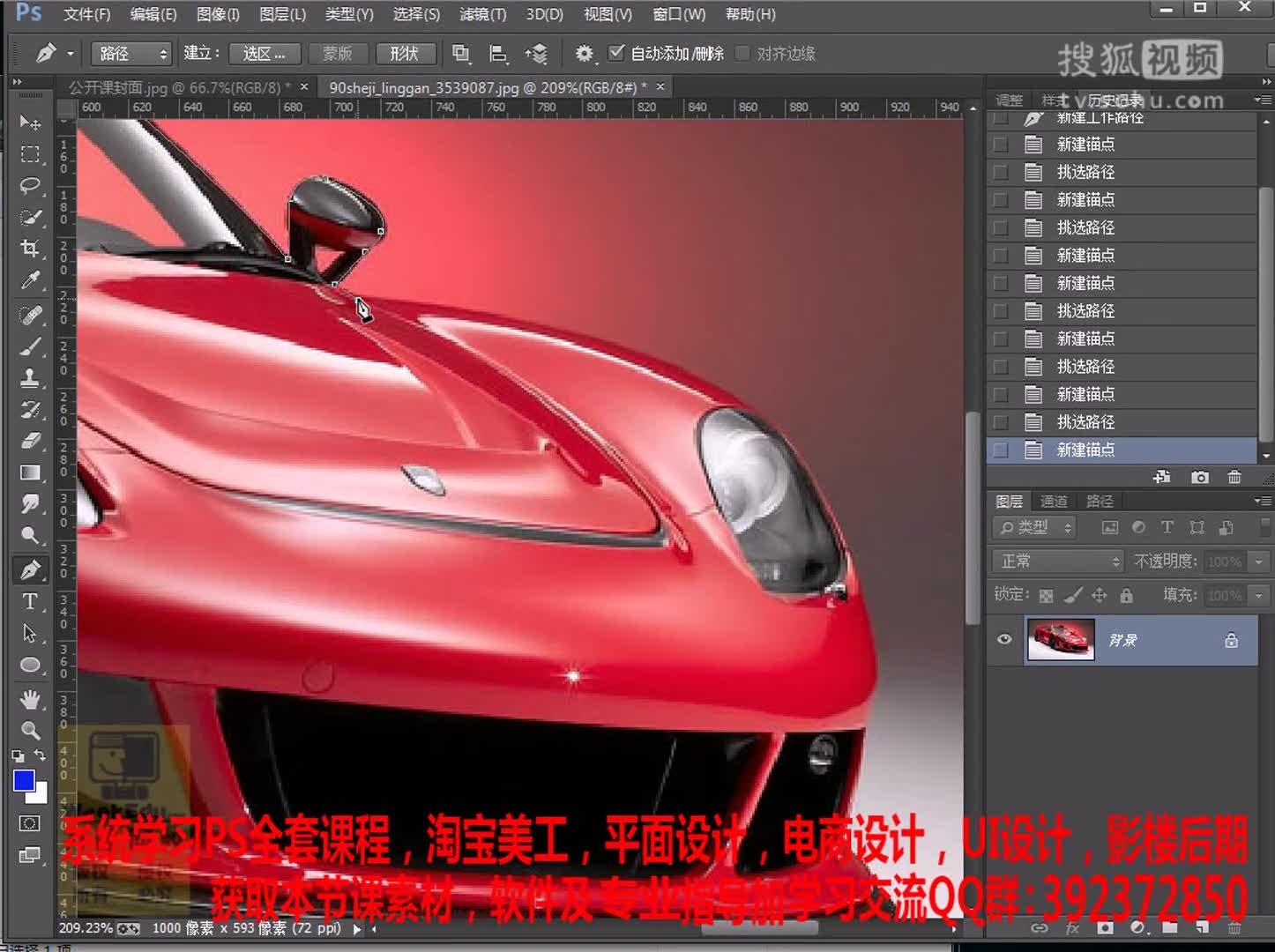The width and height of the screenshot is (1275, 952).
Task: Select the Eyedropper tool
Action: pyautogui.click(x=30, y=280)
